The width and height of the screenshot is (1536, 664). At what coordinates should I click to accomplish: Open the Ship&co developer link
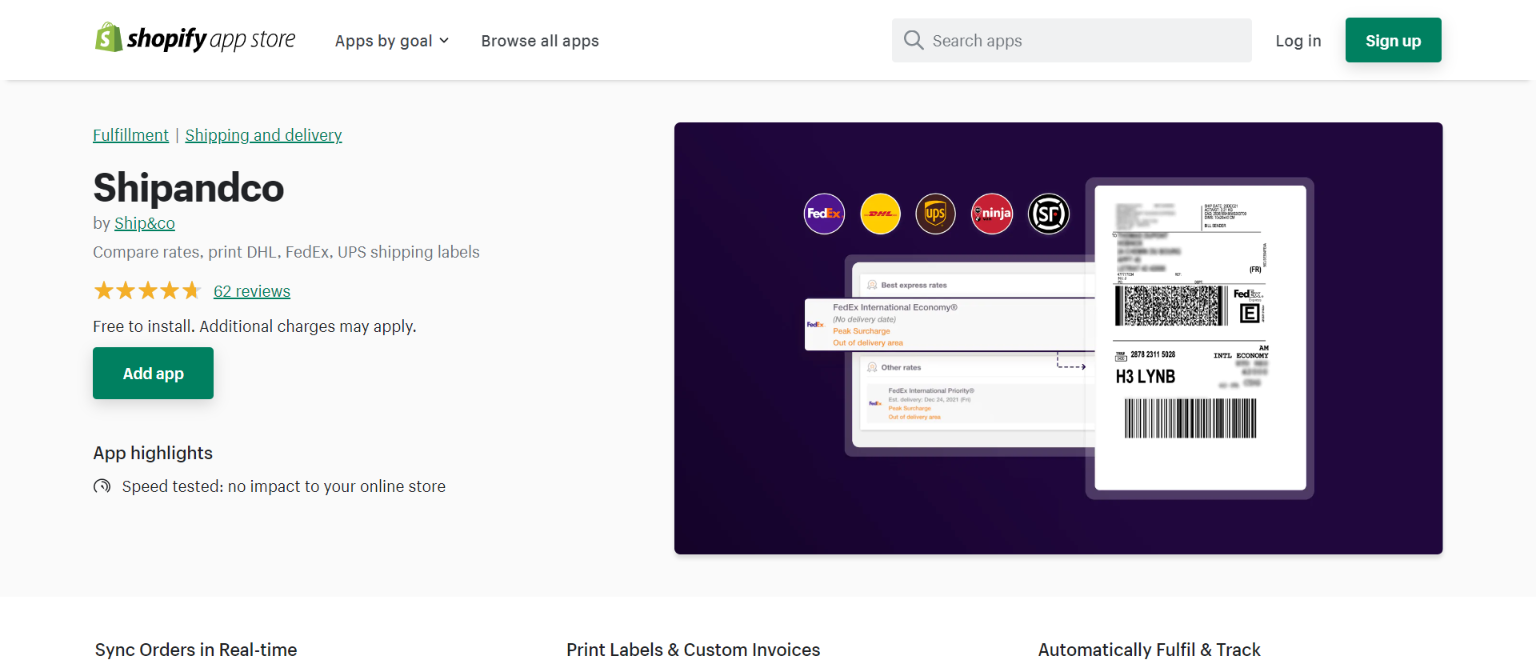pyautogui.click(x=145, y=223)
